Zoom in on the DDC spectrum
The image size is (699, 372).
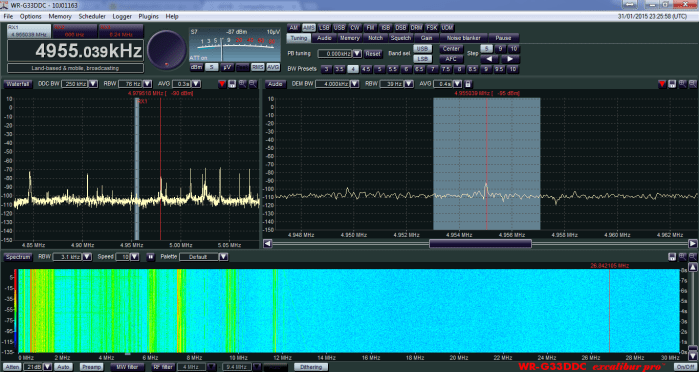243,84
